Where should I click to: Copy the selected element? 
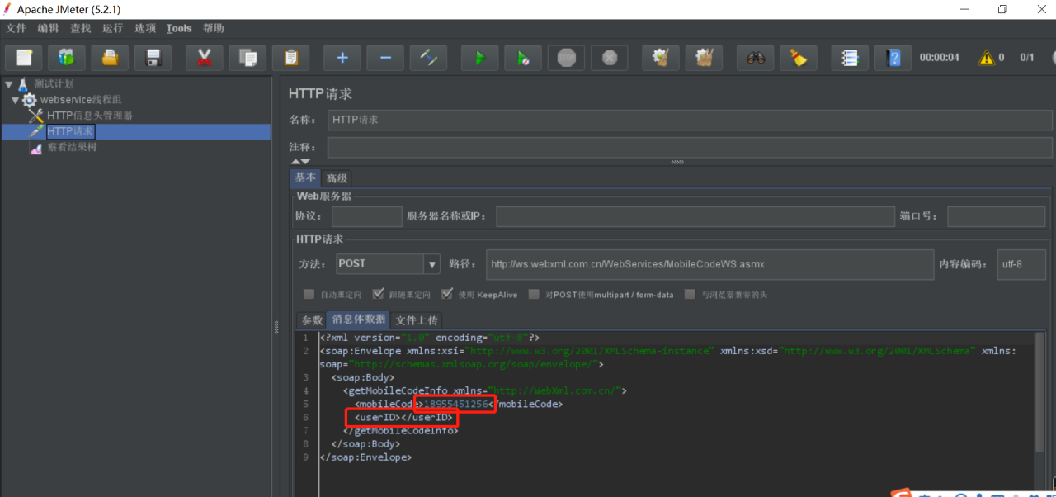click(x=248, y=58)
